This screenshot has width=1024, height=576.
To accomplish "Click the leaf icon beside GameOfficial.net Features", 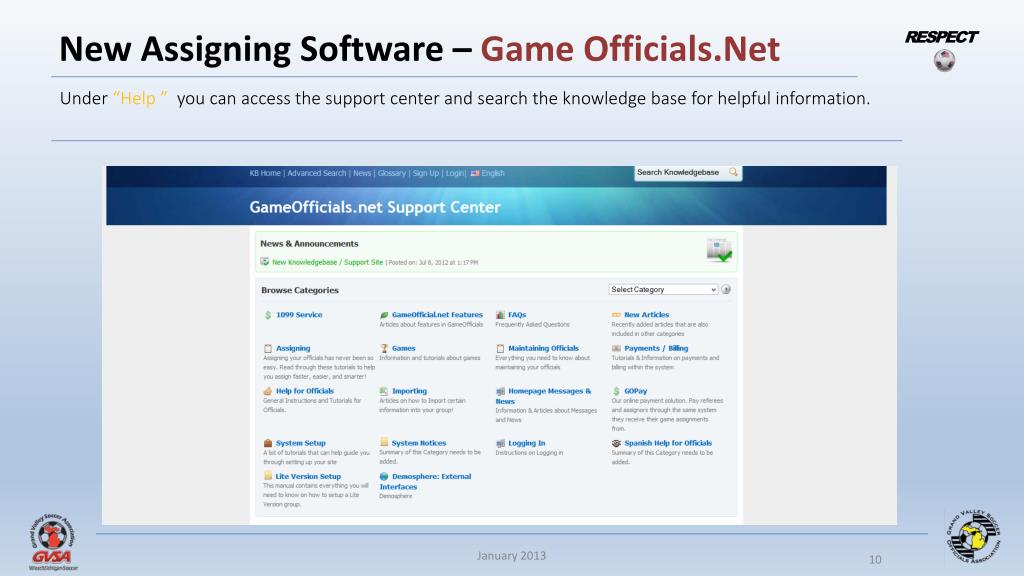I will click(384, 315).
